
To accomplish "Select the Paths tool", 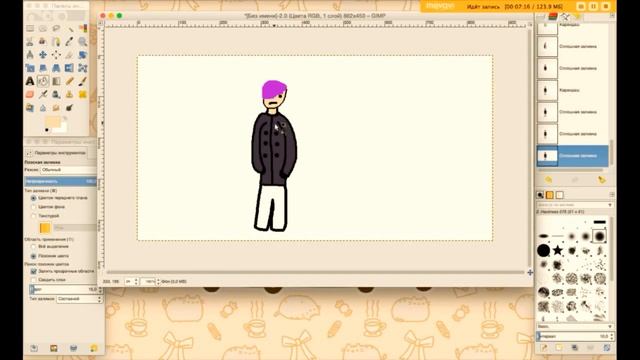I will click(x=56, y=42).
